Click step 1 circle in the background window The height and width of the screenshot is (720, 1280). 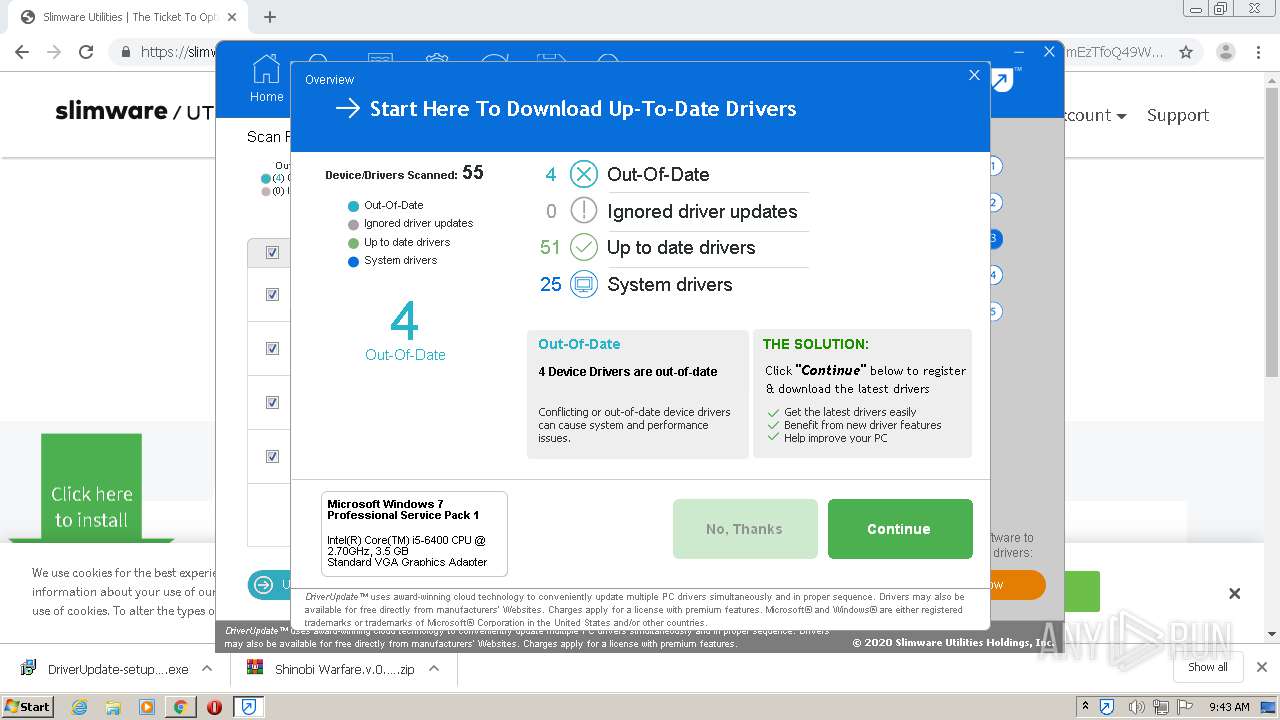(994, 166)
